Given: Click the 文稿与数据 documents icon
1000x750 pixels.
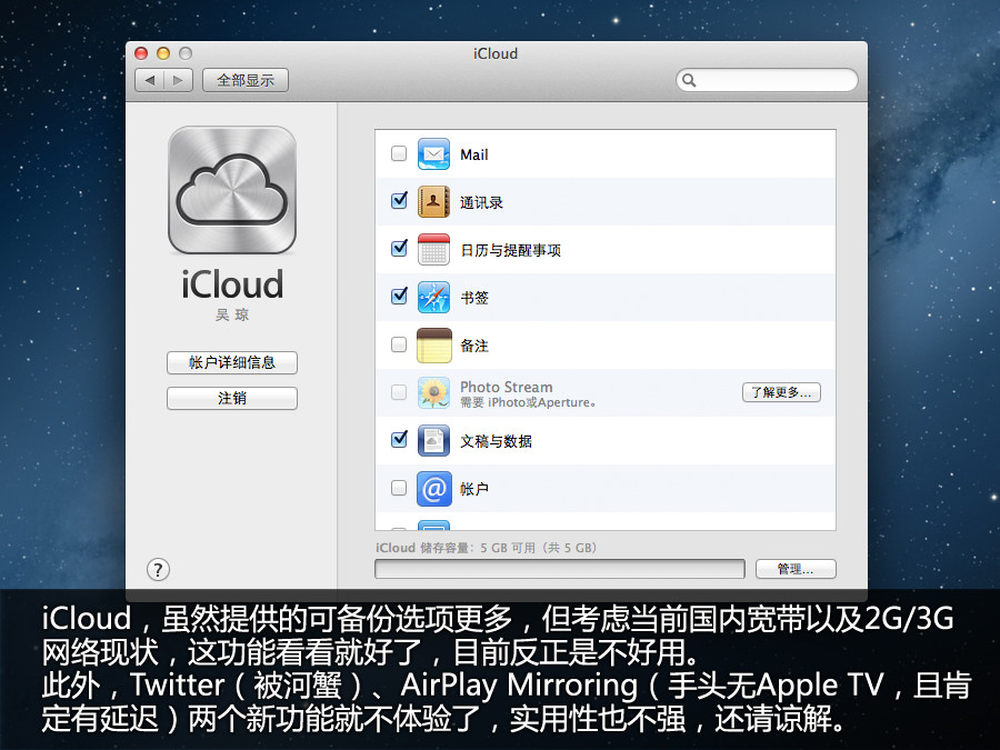Looking at the screenshot, I should pos(434,441).
